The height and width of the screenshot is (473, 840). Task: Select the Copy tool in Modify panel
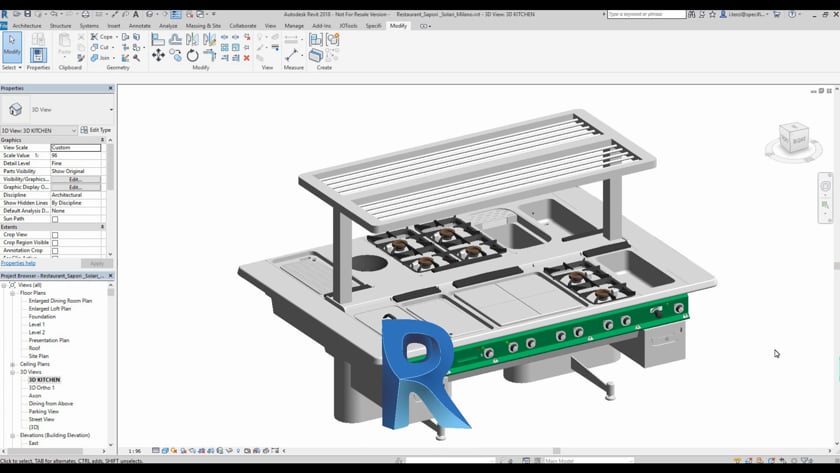[175, 55]
